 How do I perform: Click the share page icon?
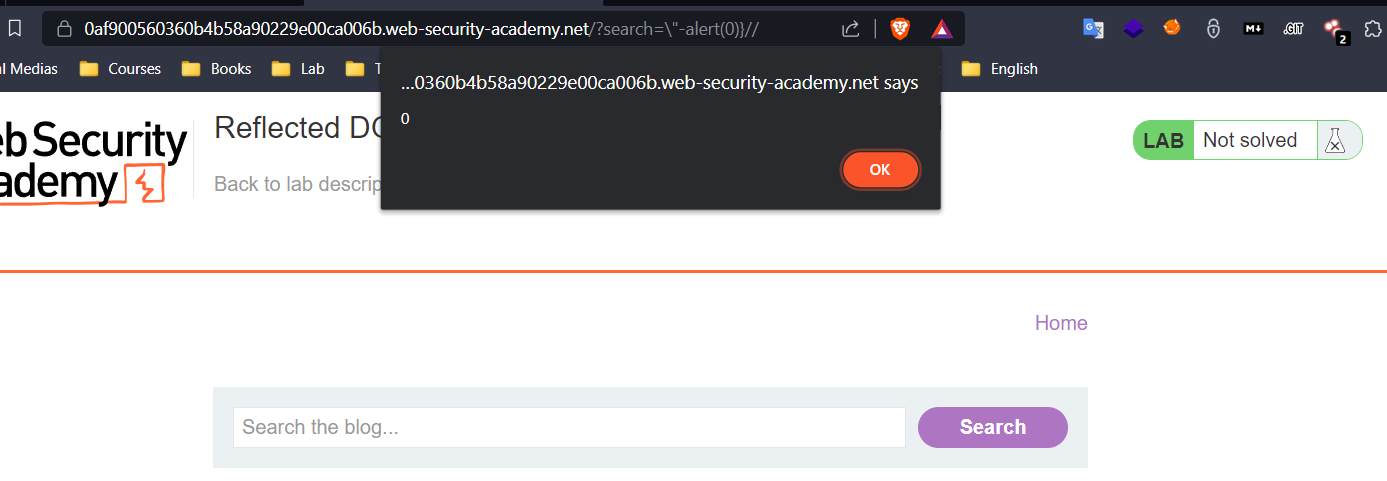point(851,29)
